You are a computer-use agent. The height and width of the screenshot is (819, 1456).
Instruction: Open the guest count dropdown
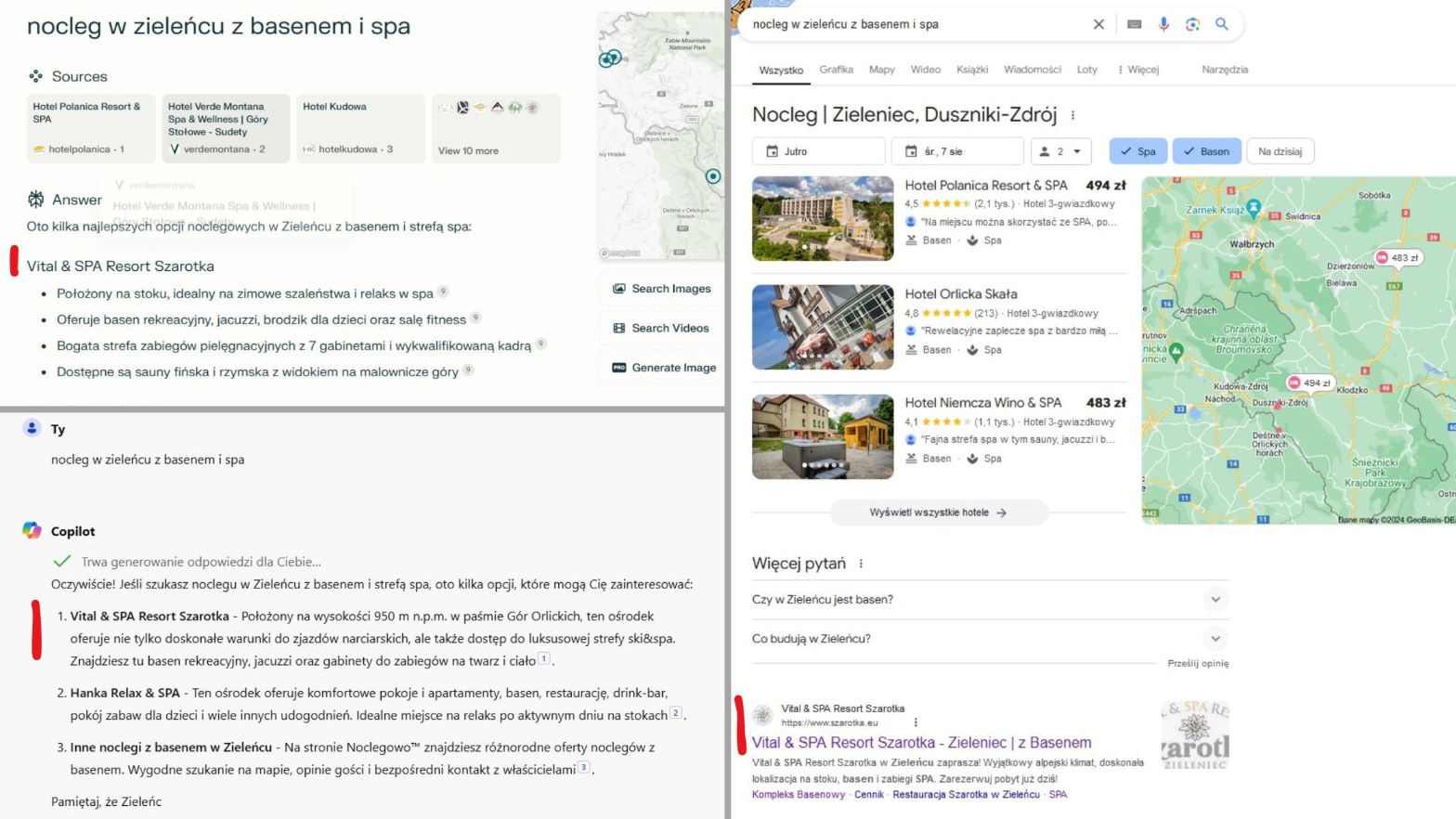(1061, 151)
